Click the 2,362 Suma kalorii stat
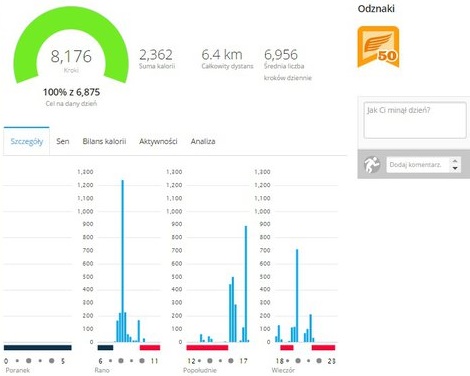 [157, 59]
